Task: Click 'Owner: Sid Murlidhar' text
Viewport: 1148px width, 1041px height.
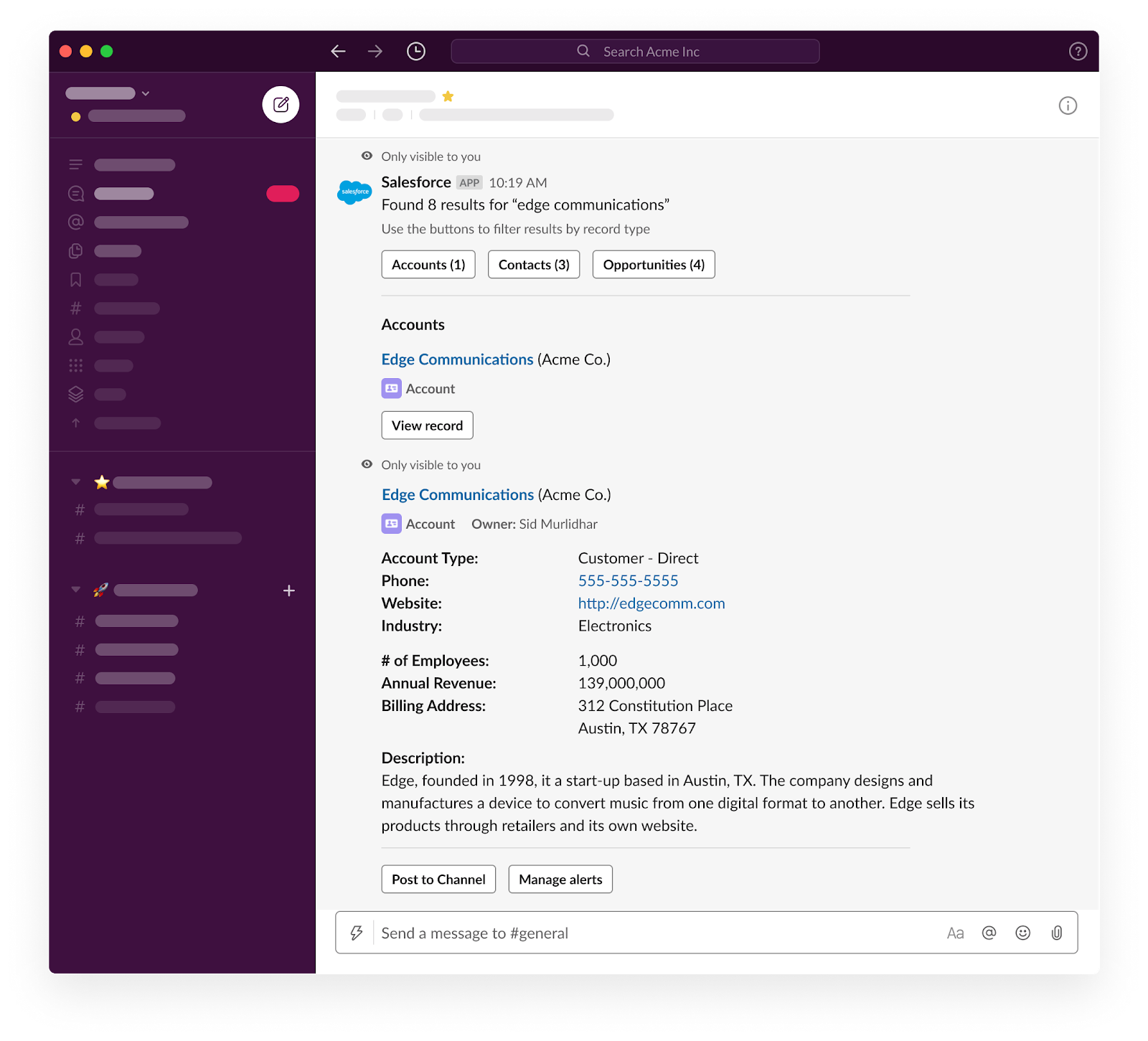Action: 535,524
